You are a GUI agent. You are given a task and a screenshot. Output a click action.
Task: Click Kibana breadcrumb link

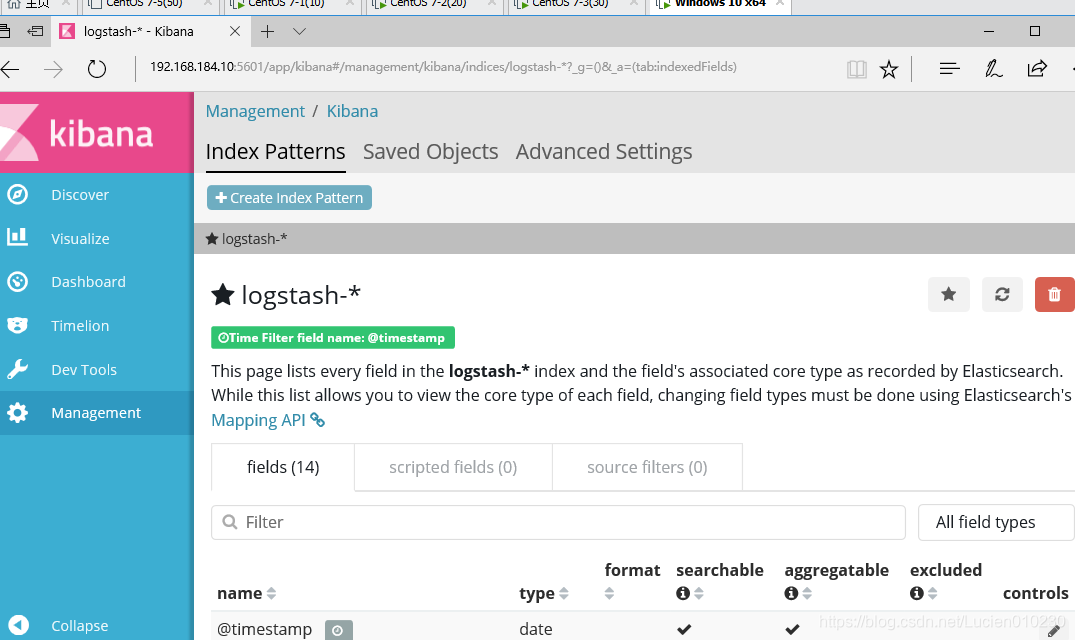coord(352,111)
